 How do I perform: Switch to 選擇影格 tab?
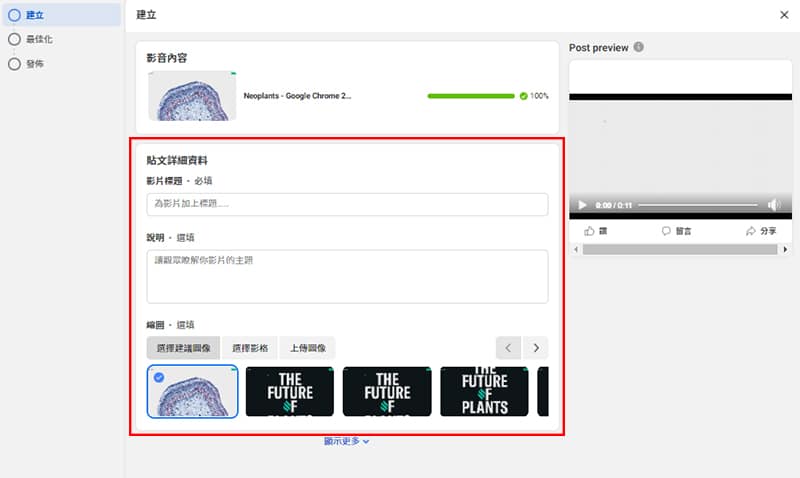coord(249,348)
